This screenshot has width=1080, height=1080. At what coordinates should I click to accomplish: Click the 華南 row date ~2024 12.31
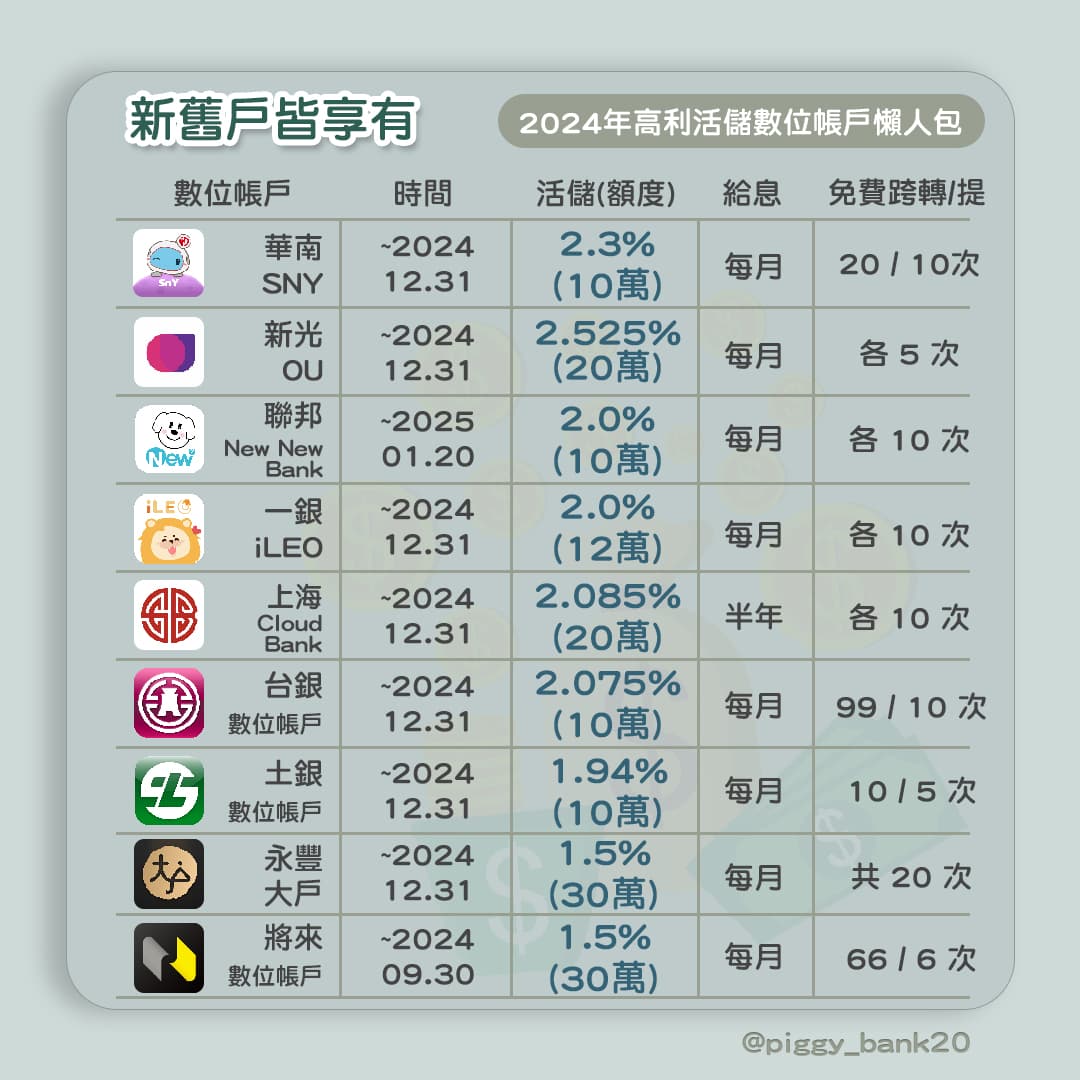coord(428,264)
